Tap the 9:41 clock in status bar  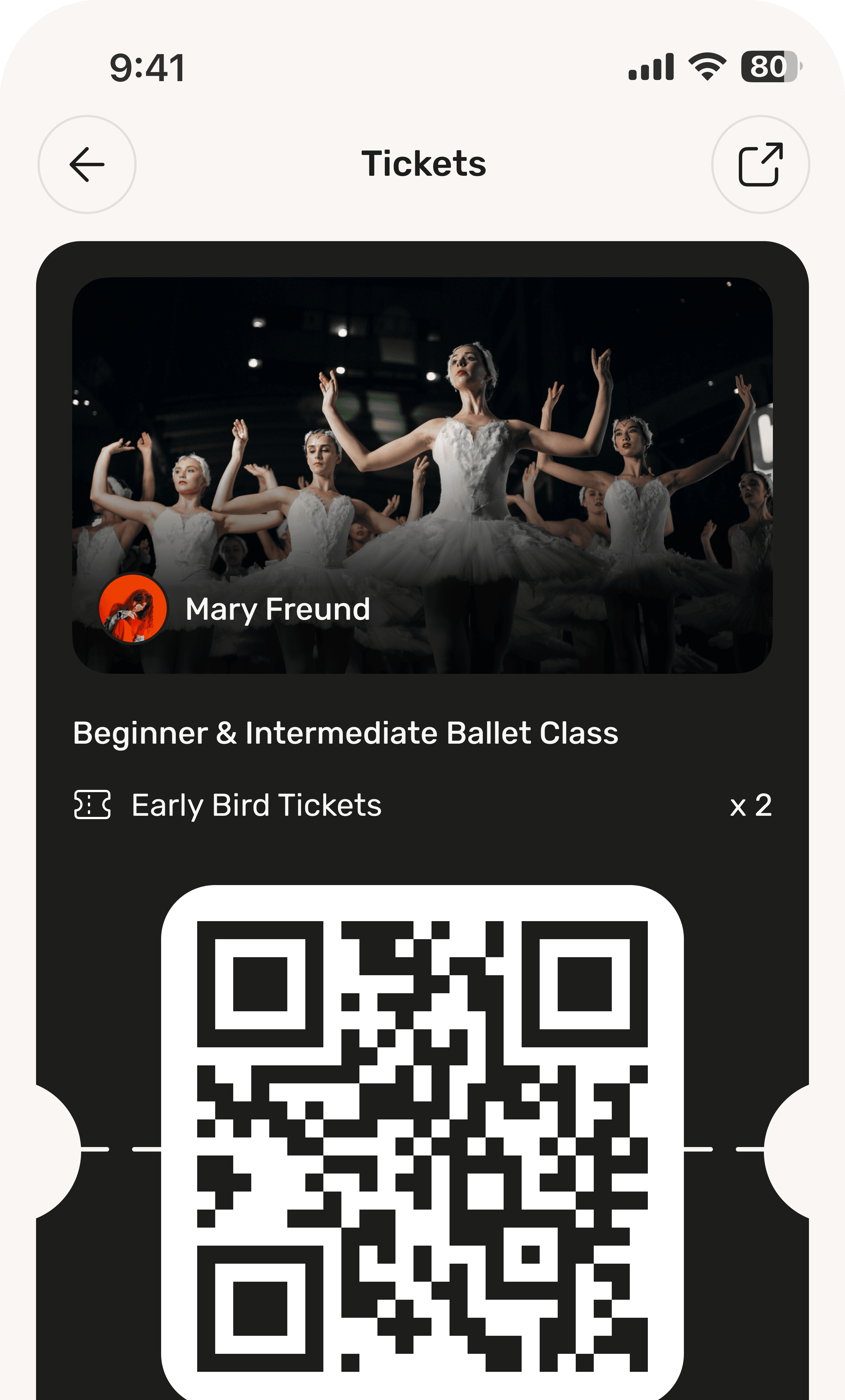pos(147,68)
